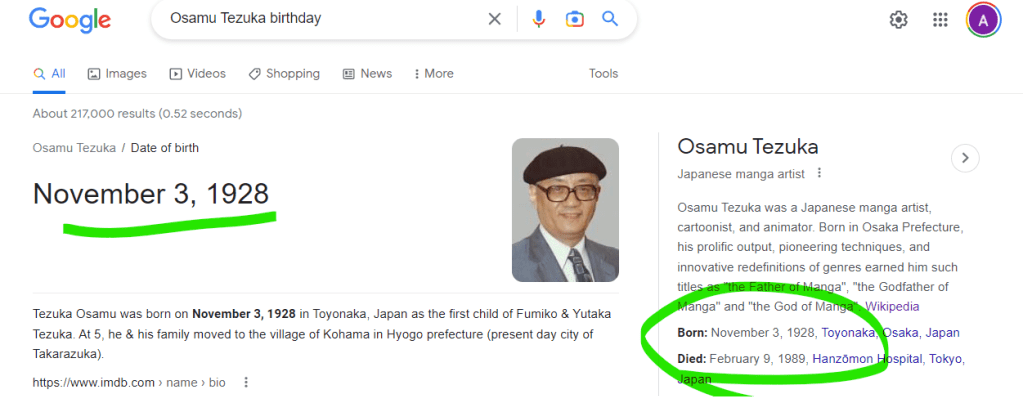The width and height of the screenshot is (1023, 412).
Task: Expand the knowledge panel arrow button
Action: pos(964,157)
